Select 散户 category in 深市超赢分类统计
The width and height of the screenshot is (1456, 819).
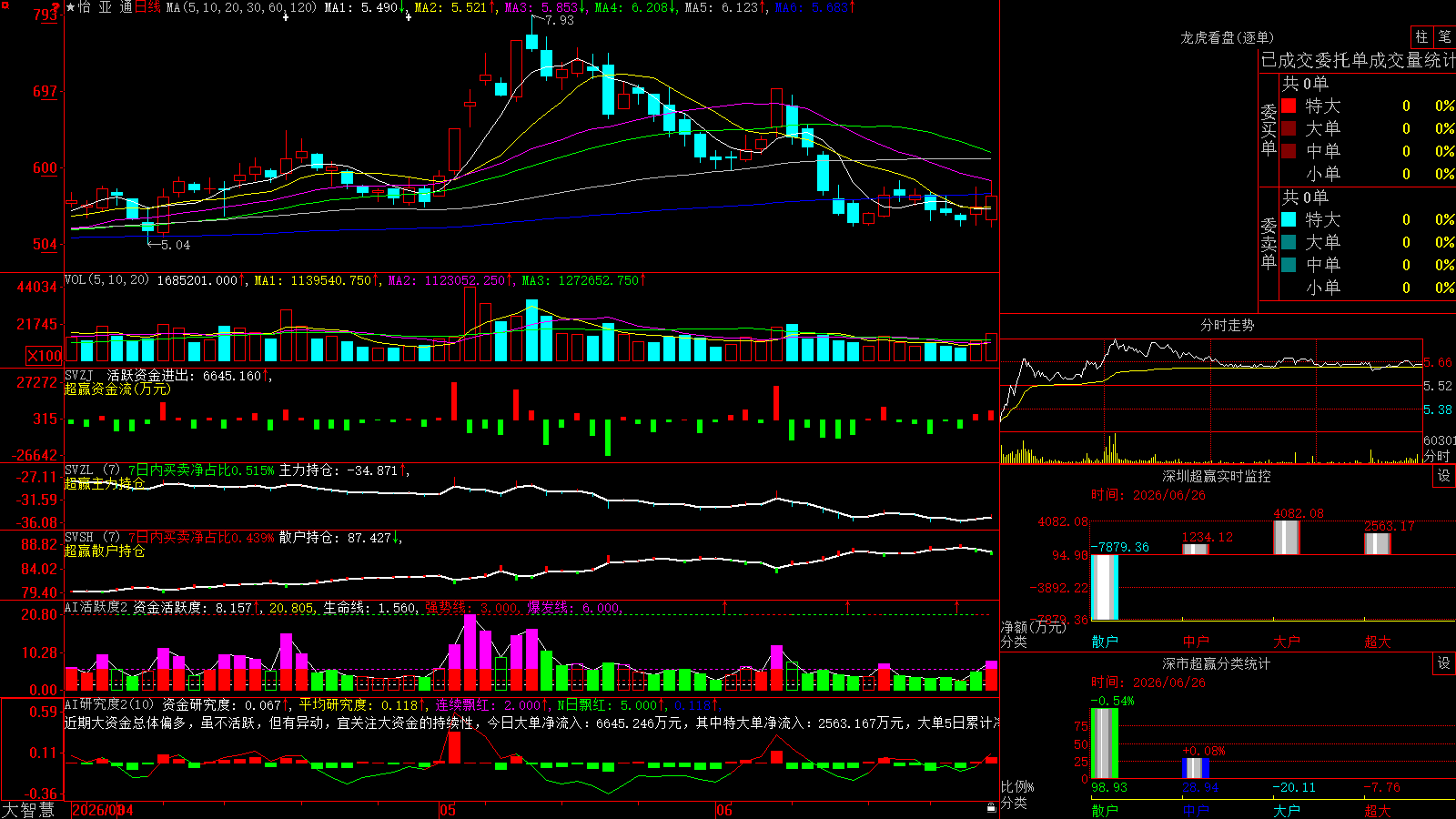(1105, 811)
